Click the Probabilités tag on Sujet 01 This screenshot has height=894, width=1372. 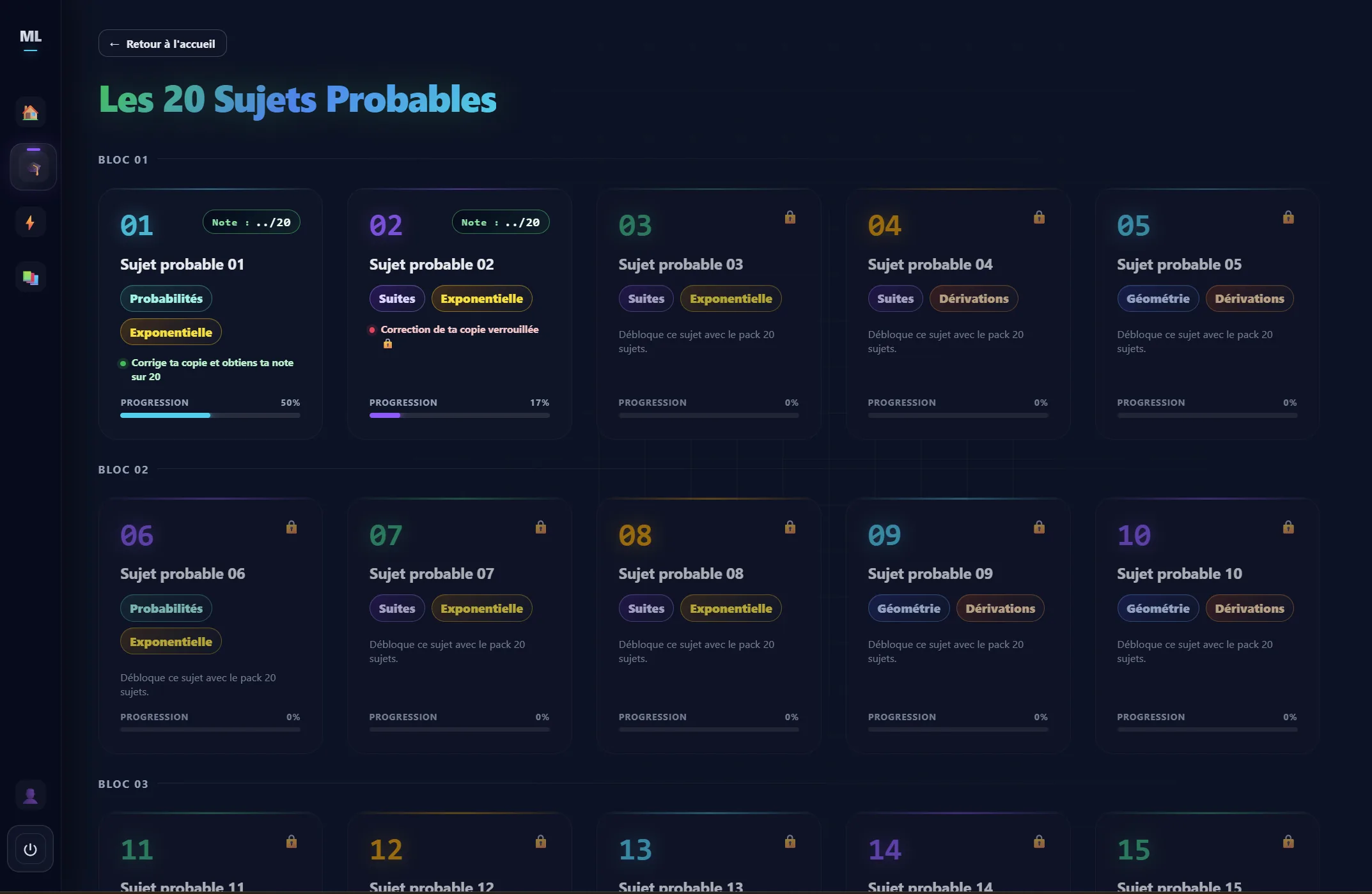coord(166,298)
